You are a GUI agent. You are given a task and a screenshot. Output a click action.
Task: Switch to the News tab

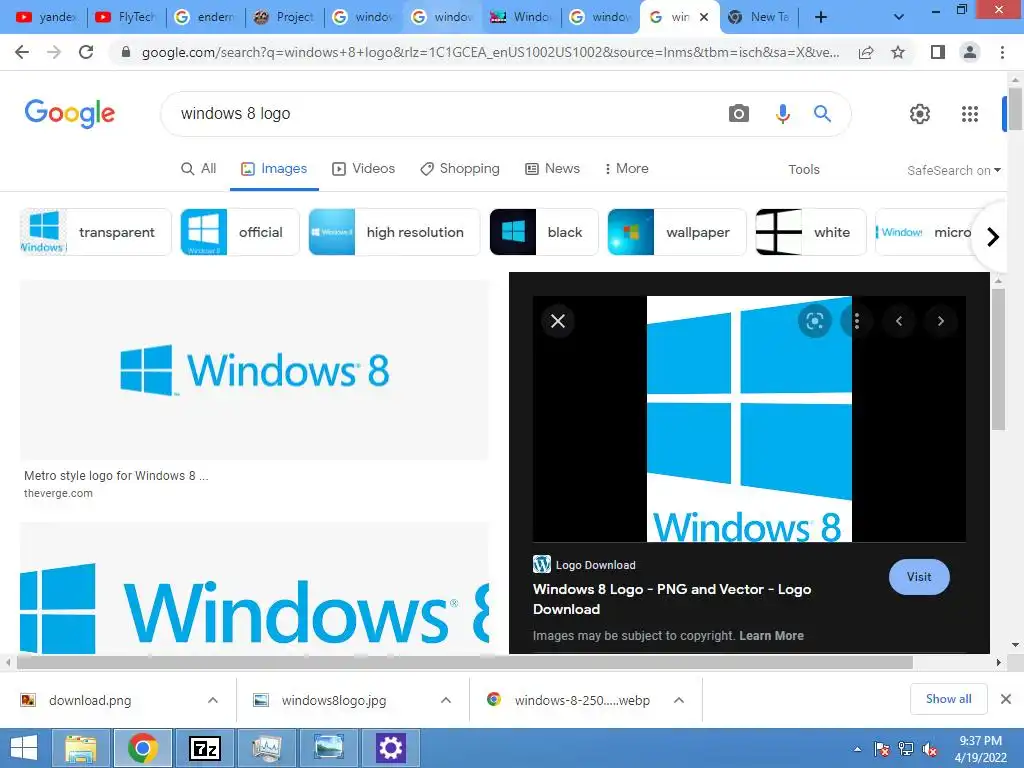click(552, 168)
